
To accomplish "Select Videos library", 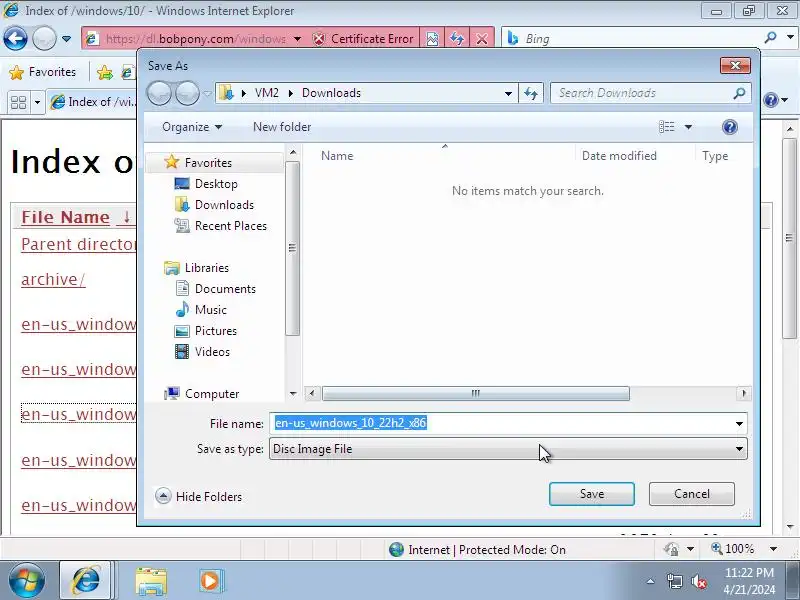I will pos(212,352).
